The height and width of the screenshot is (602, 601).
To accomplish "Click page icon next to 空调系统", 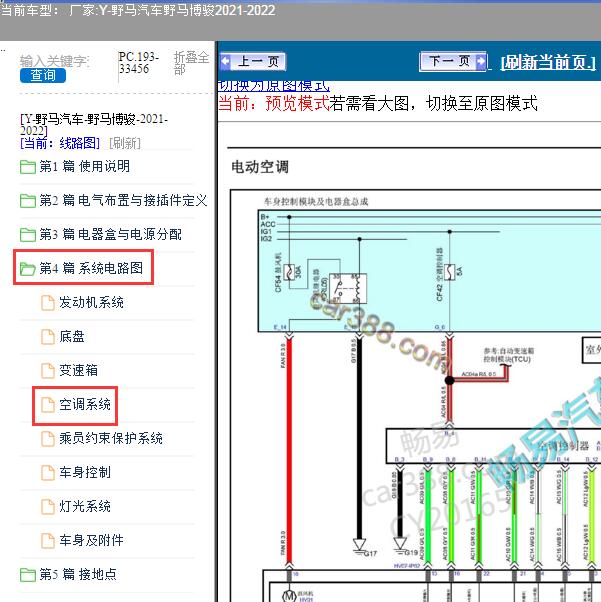I will click(48, 405).
